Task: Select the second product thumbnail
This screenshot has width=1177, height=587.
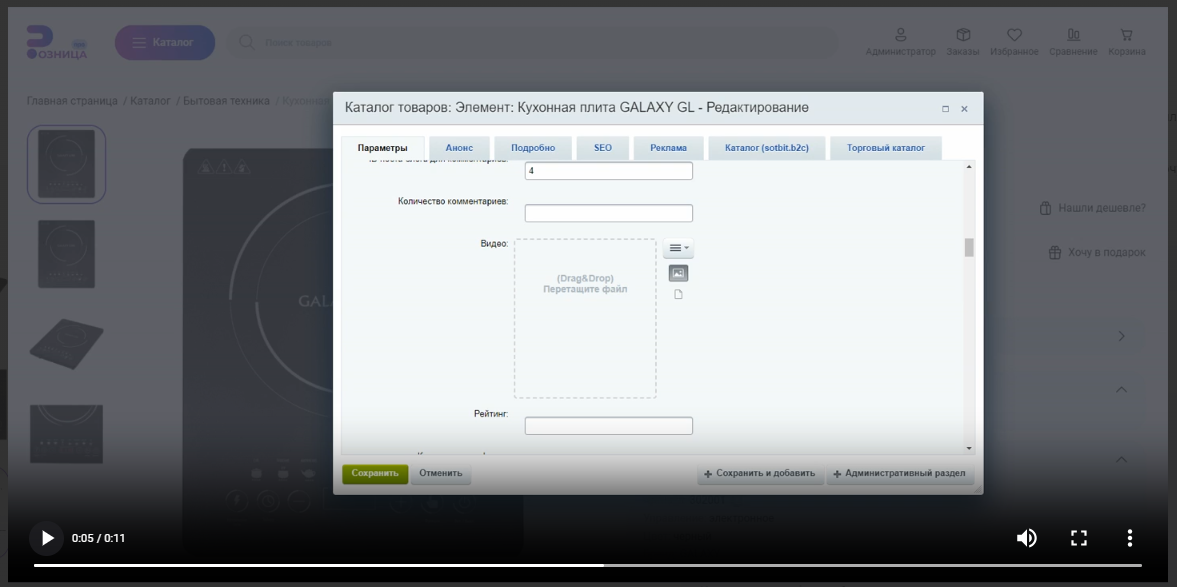Action: tap(67, 254)
